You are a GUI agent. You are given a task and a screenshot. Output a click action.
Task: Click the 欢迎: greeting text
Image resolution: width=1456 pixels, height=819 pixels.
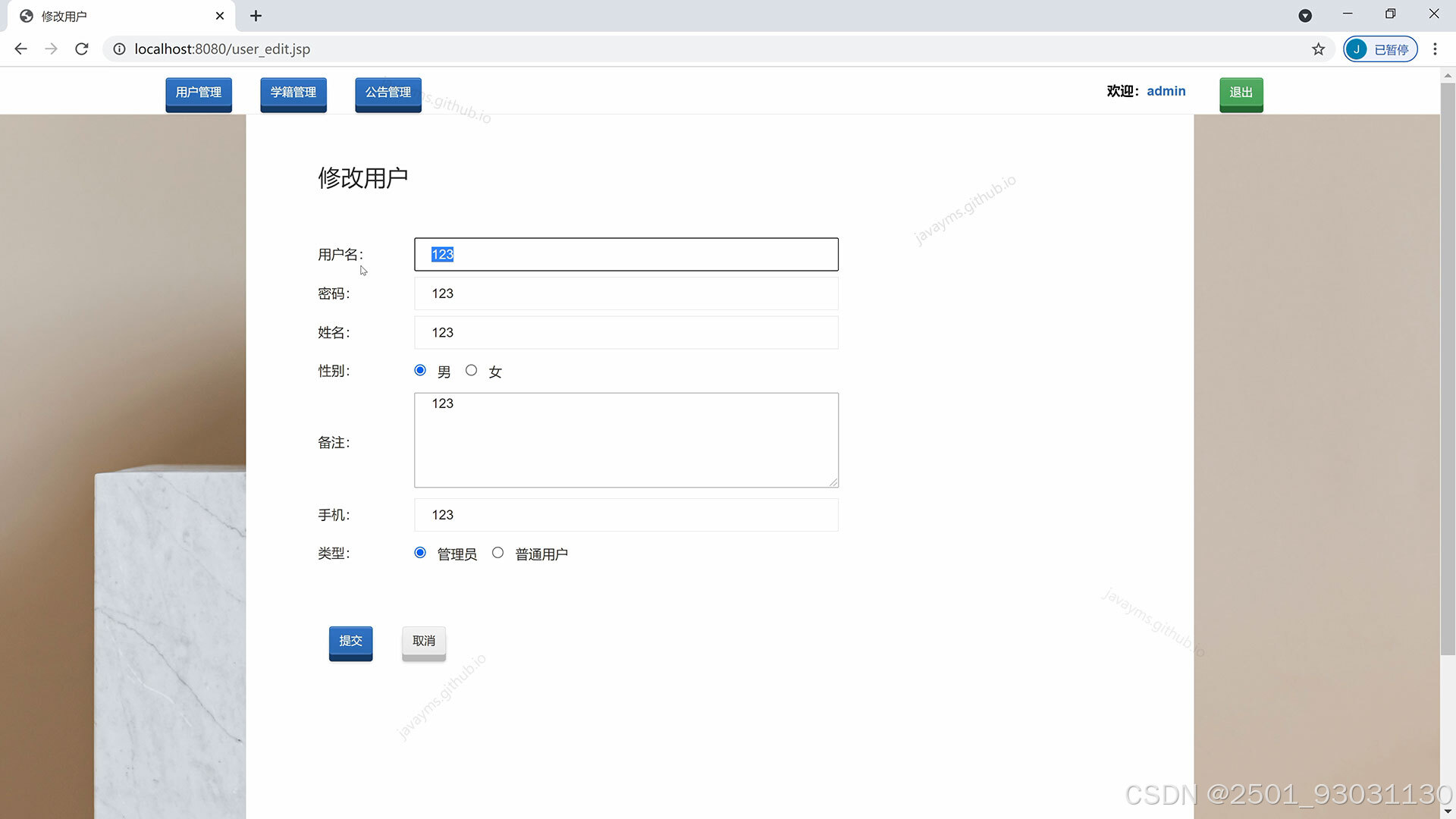1122,91
